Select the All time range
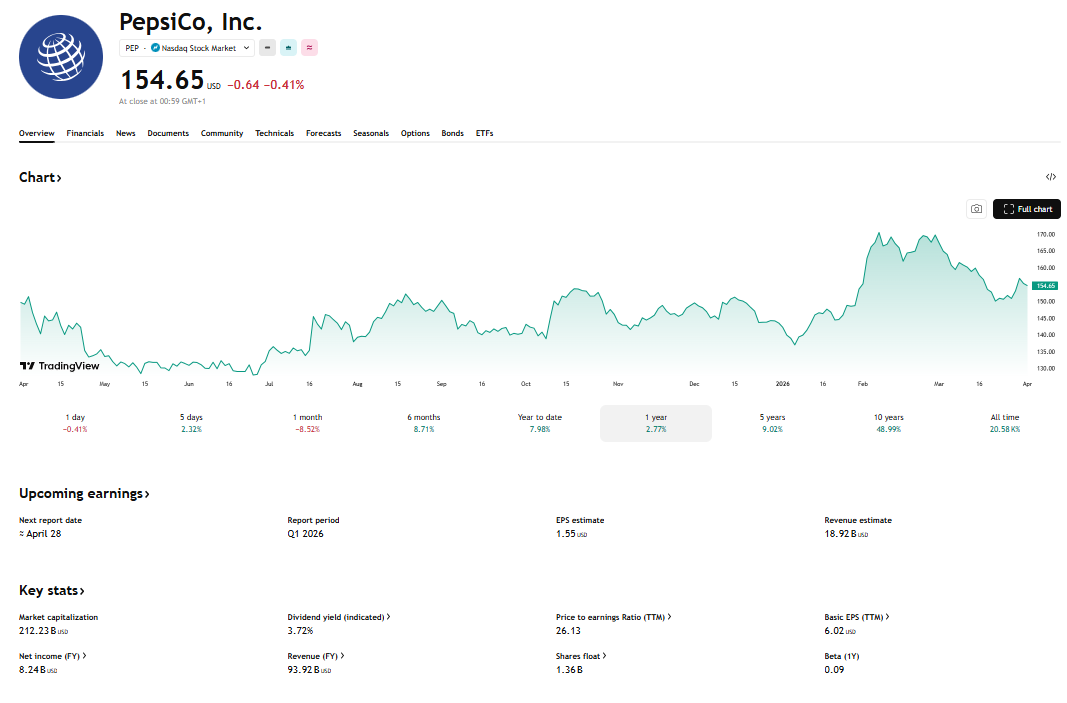This screenshot has height=703, width=1067. (1005, 423)
